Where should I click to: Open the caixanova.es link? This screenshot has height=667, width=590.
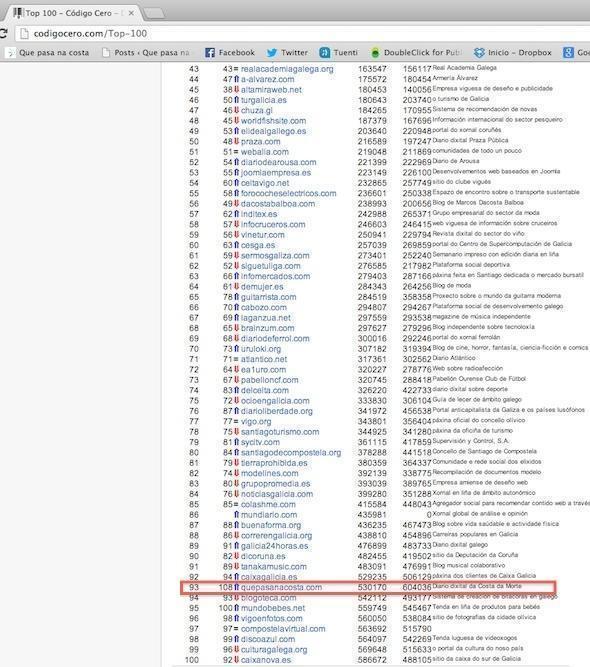[x=266, y=660]
